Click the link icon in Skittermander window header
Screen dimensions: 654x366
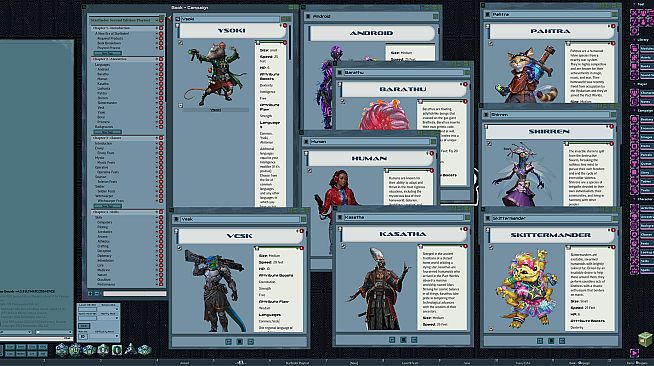pyautogui.click(x=487, y=218)
